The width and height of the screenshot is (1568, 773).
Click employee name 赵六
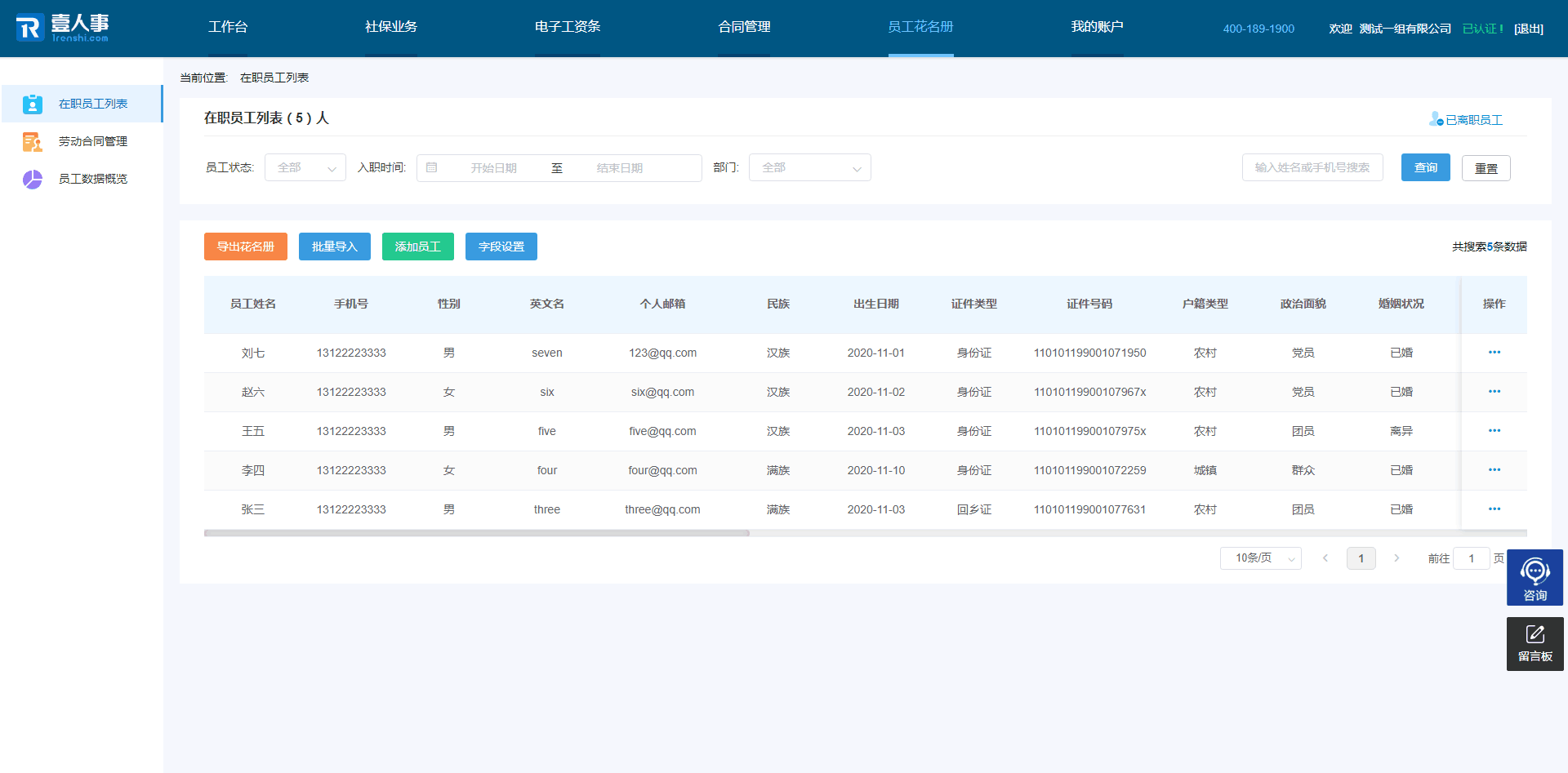[253, 392]
